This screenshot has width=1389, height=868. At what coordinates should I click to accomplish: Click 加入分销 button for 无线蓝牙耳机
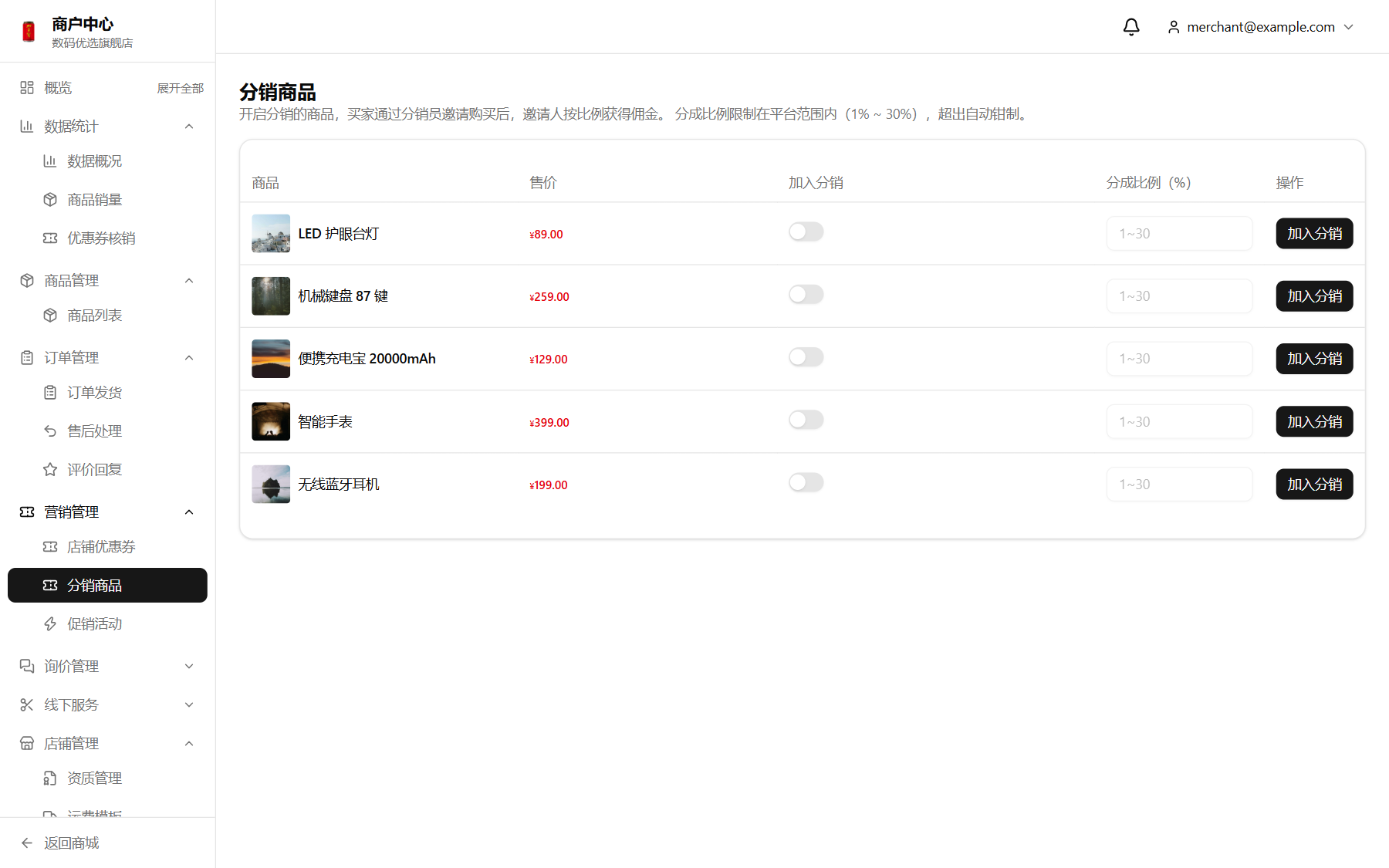pyautogui.click(x=1314, y=485)
